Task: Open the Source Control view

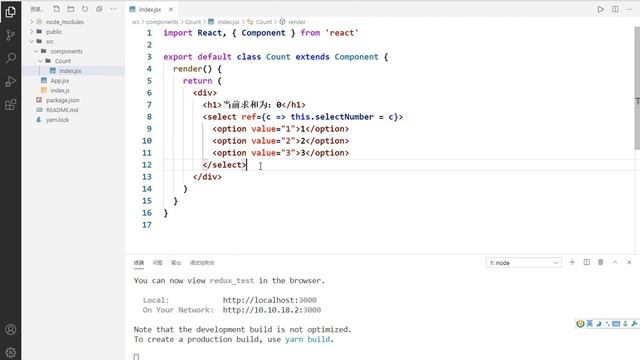Action: (x=11, y=35)
